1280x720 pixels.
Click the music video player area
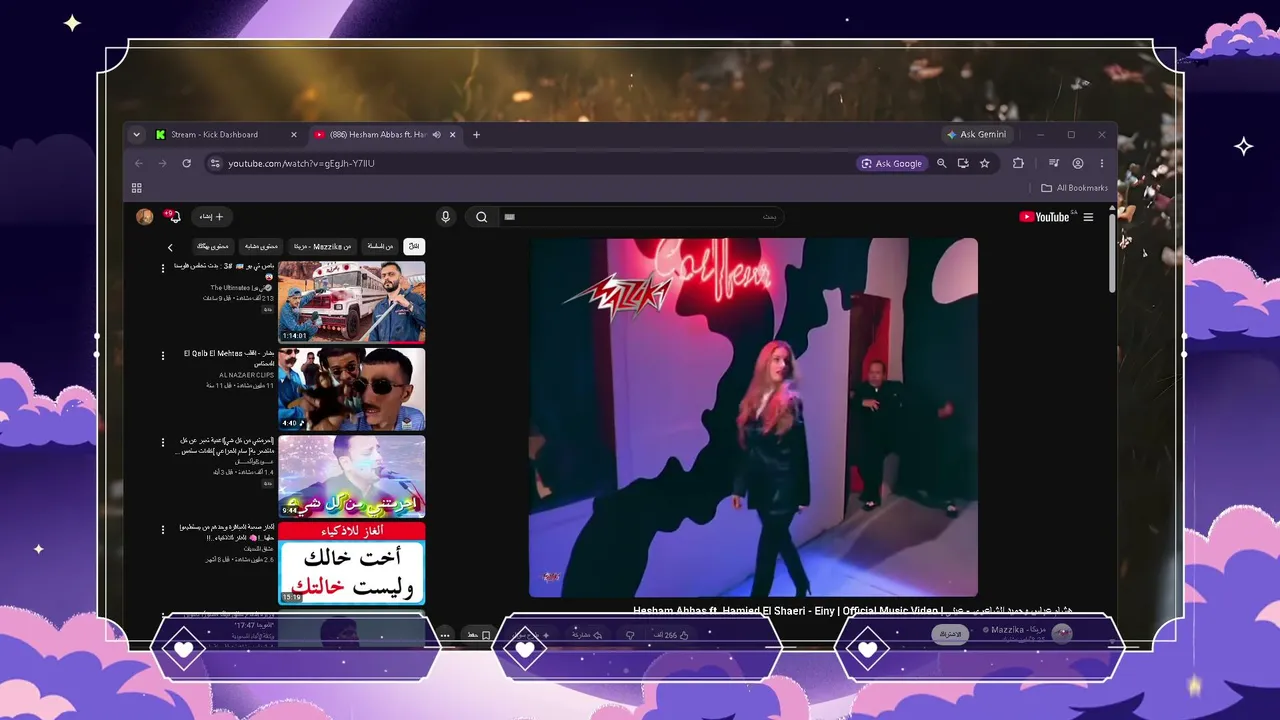[x=753, y=417]
